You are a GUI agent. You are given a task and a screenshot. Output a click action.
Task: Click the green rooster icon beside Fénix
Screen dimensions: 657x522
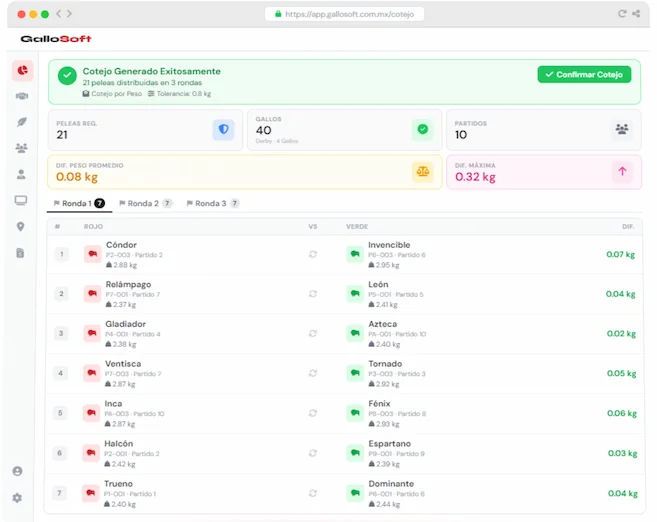click(355, 413)
